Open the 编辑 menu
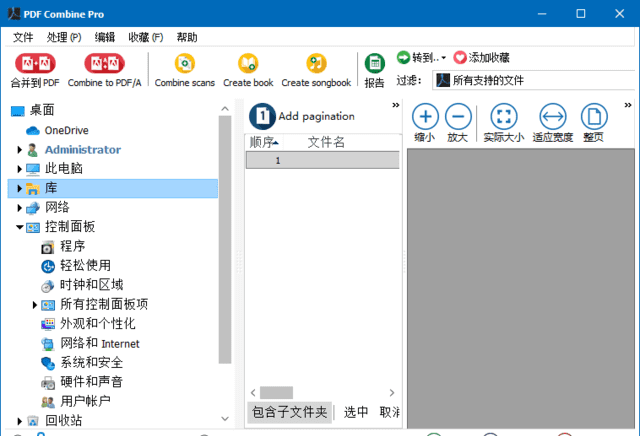The height and width of the screenshot is (436, 640). [105, 38]
